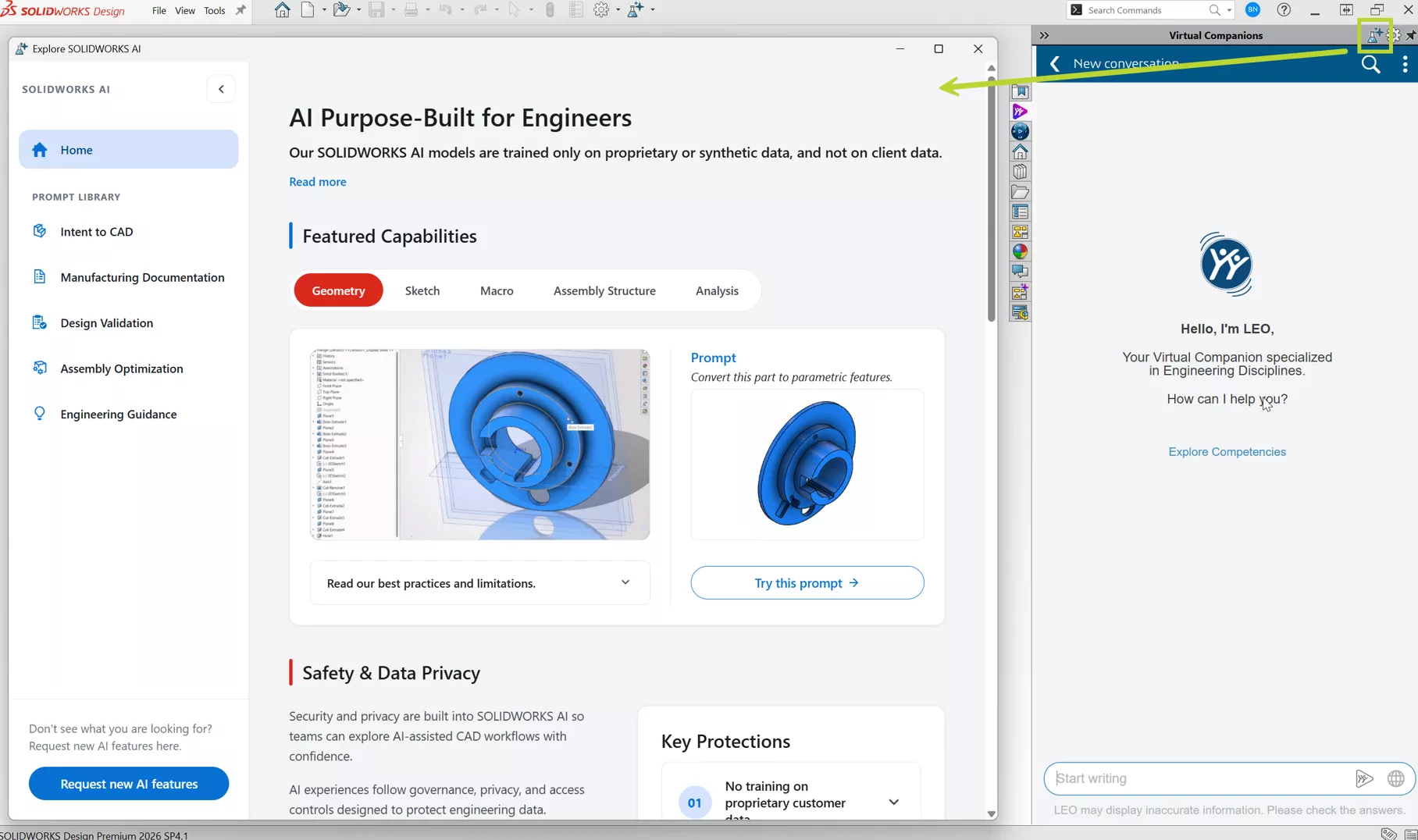Click the Explore SOLIDWORKS AI vertical scrollbar
Screen dimensions: 1418x840
click(x=991, y=198)
